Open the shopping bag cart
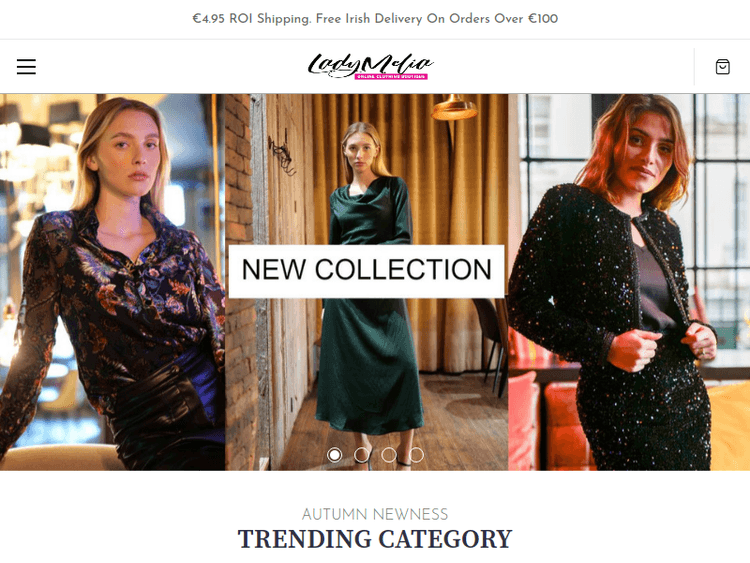Image resolution: width=750 pixels, height=563 pixels. tap(722, 66)
